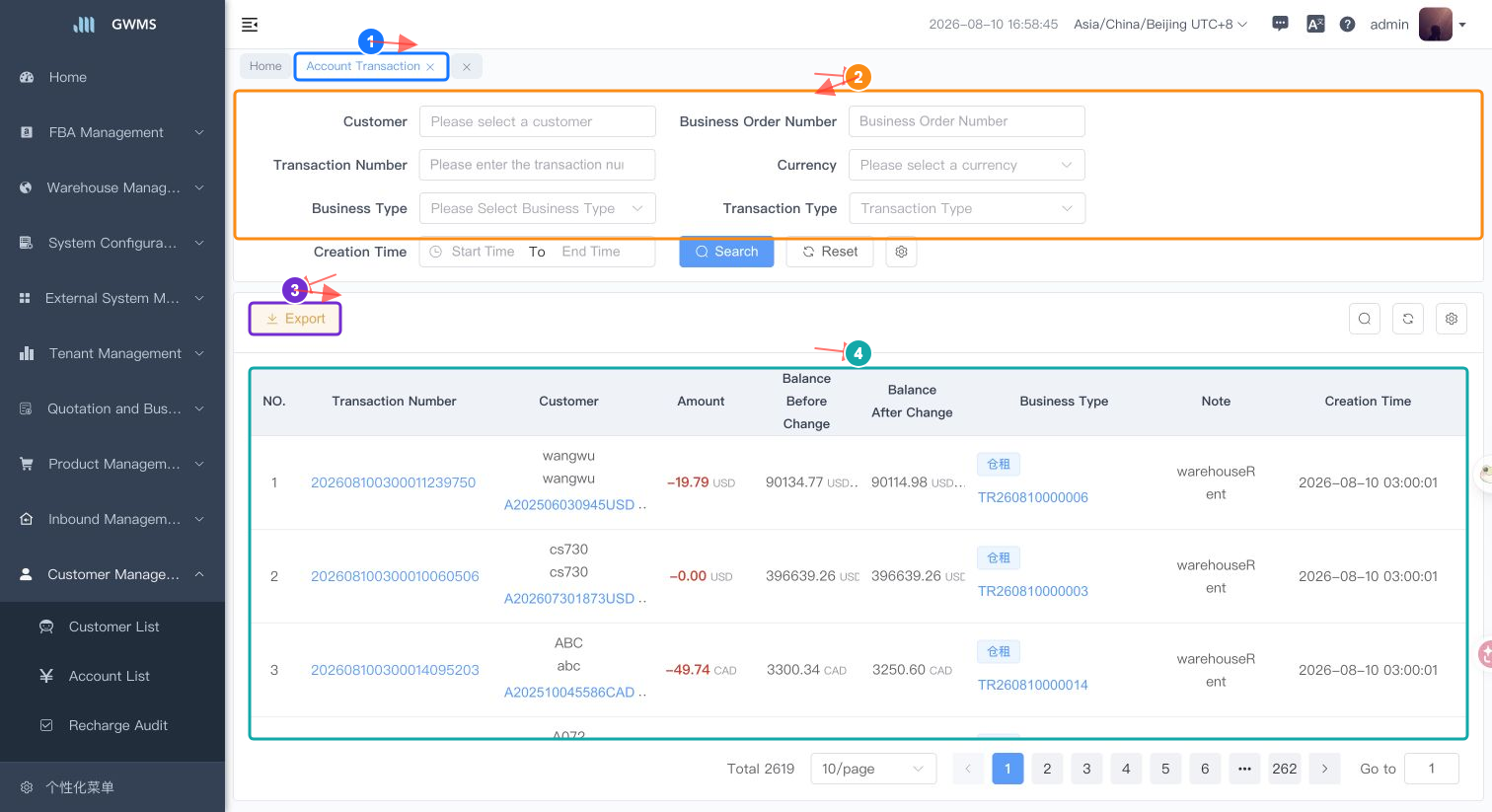Open business order TR260810000006

[1032, 497]
